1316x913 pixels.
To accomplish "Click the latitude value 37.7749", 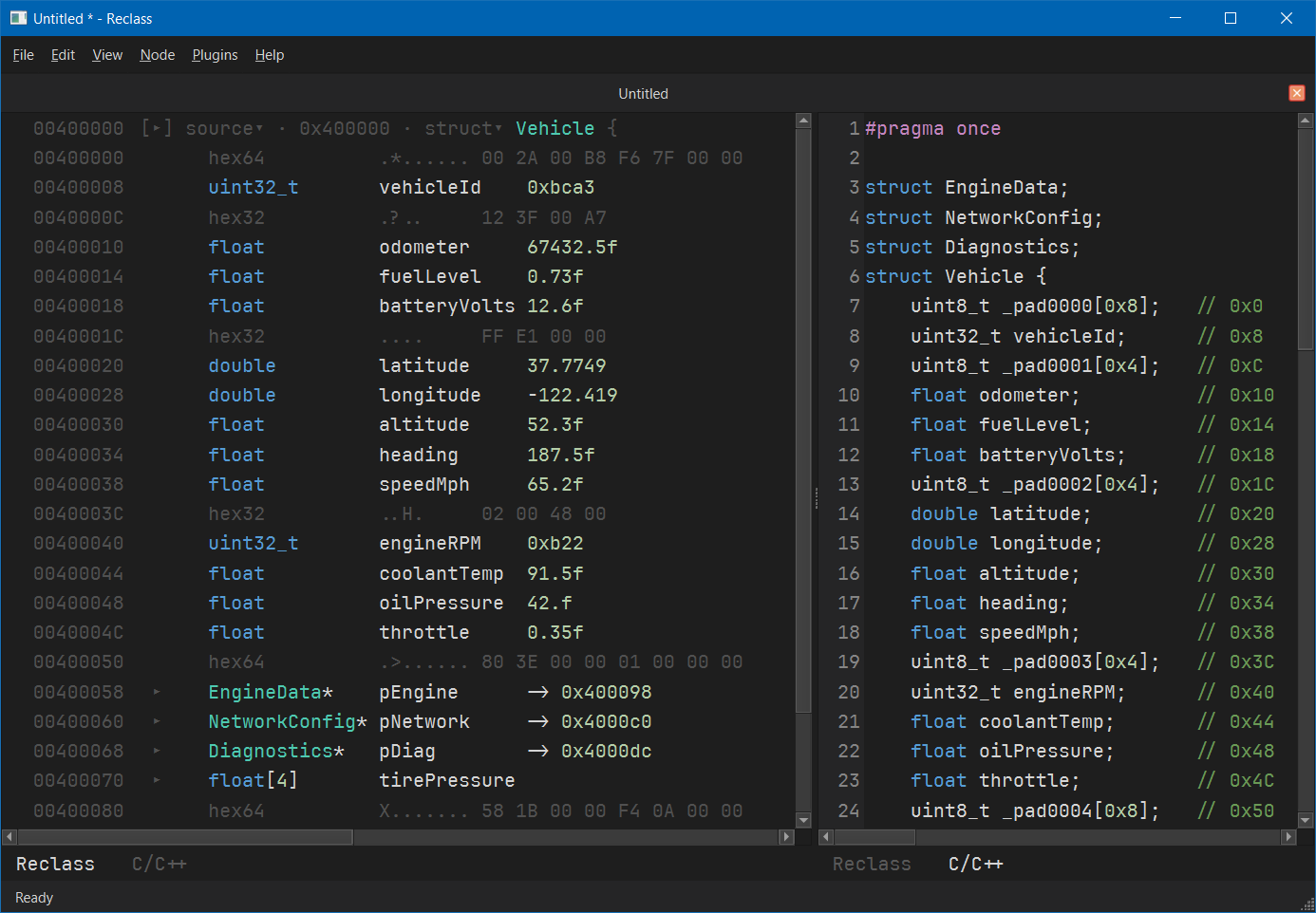I will (567, 365).
